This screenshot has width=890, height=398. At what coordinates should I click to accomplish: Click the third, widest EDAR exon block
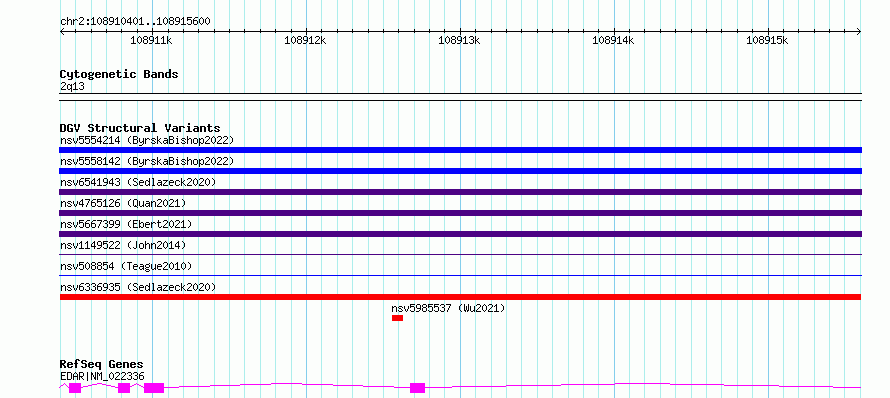(x=154, y=388)
